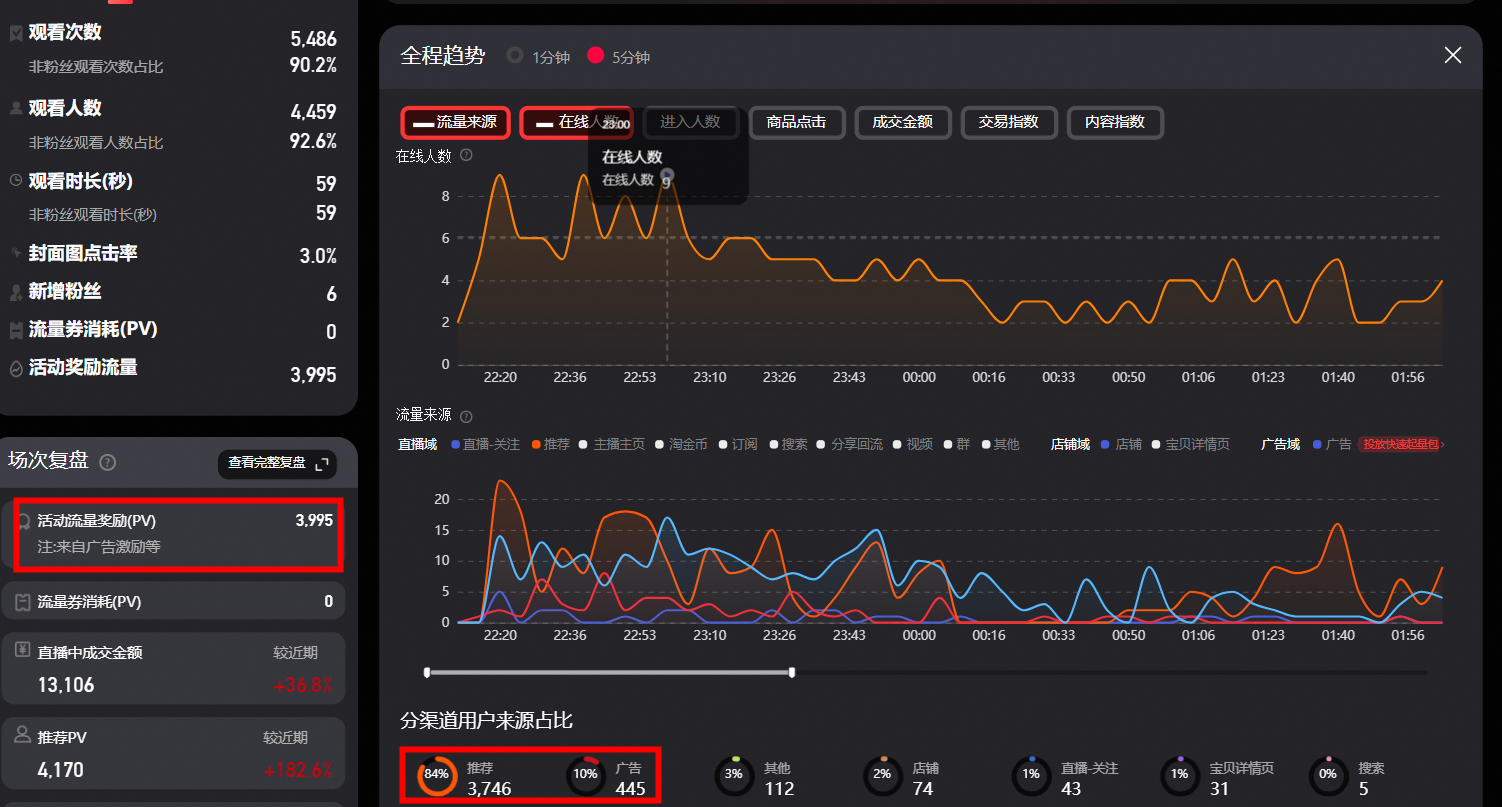Click the 分渠道用户来源占比 heading

pyautogui.click(x=486, y=721)
